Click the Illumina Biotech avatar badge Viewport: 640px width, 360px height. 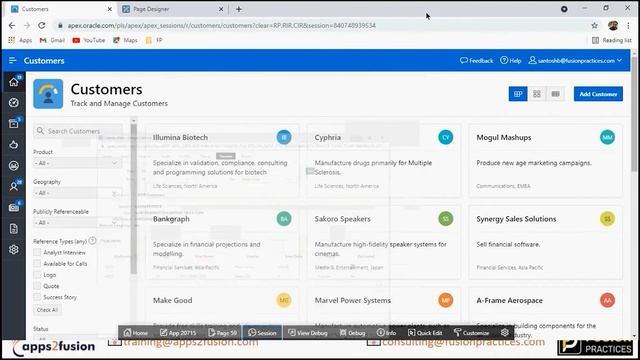284,137
